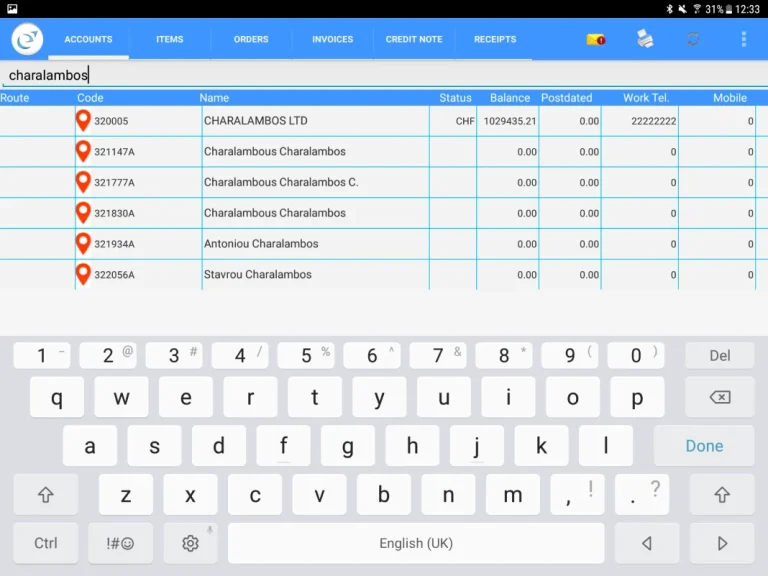This screenshot has width=768, height=576.
Task: Tap the Ctrl key
Action: pos(46,543)
